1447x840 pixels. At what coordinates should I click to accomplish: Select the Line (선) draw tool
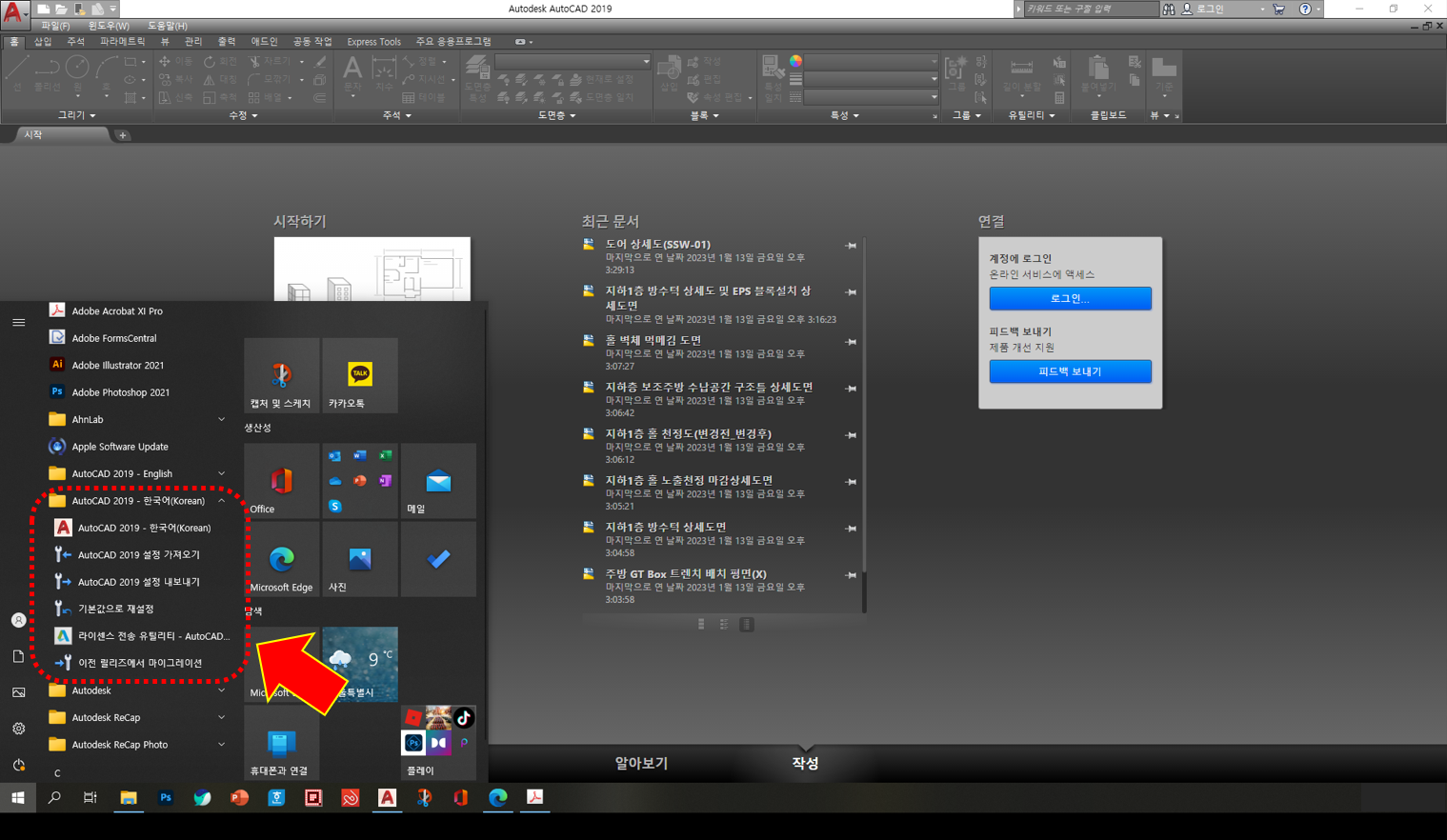click(17, 73)
